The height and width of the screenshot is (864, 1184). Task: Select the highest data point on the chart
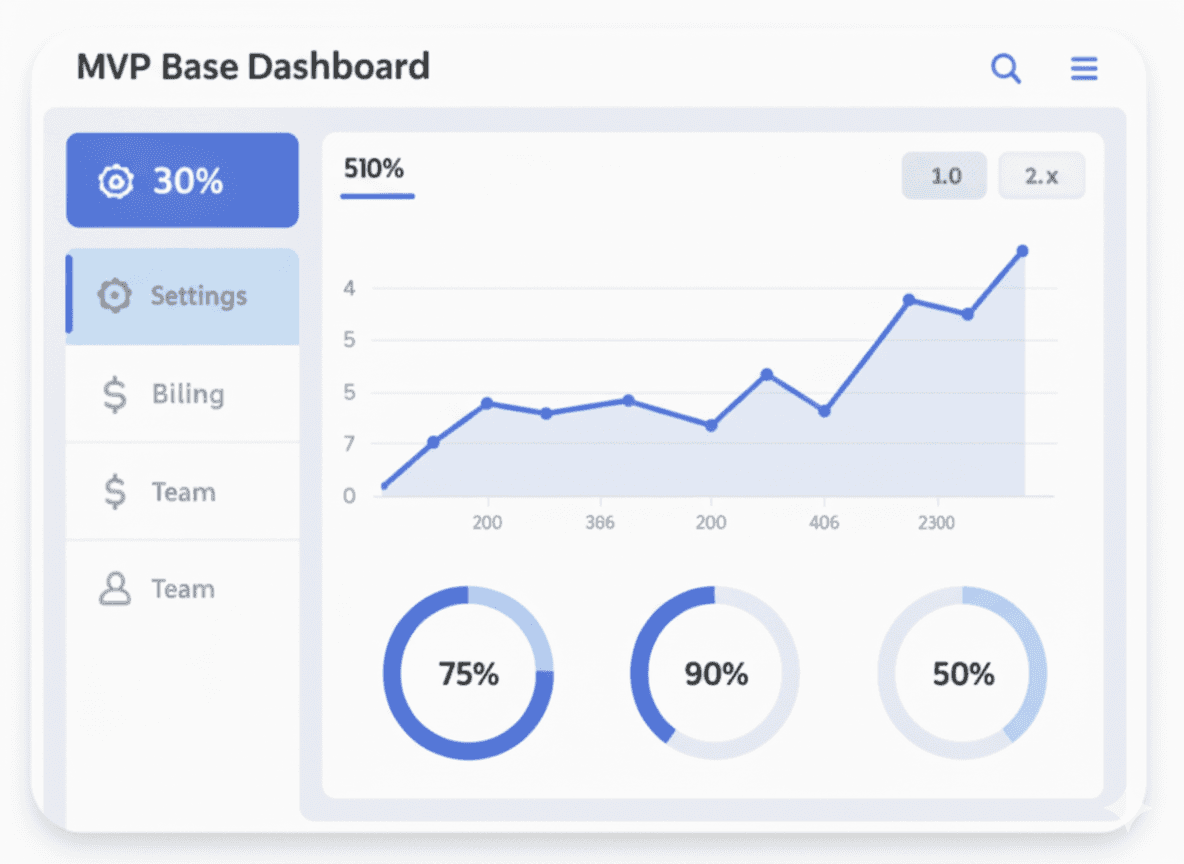tap(1022, 251)
